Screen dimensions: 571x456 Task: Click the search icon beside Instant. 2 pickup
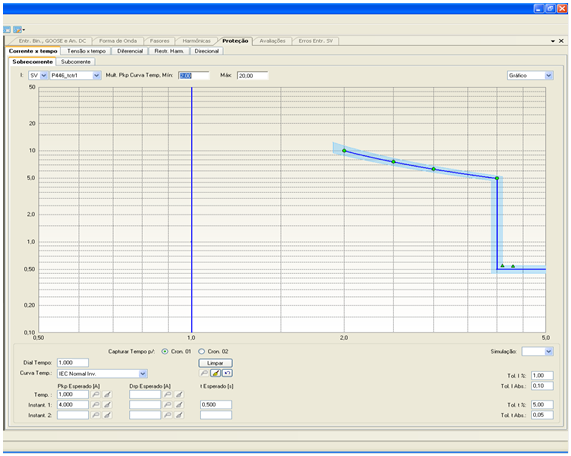(x=95, y=415)
